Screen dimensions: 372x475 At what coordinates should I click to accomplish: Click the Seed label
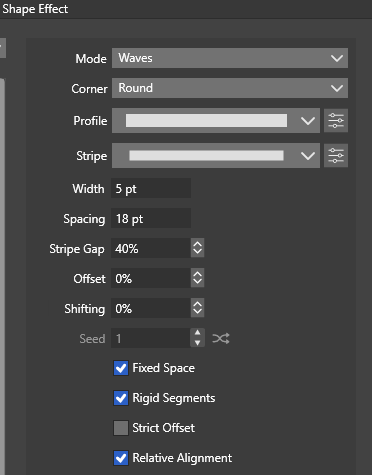(92, 339)
